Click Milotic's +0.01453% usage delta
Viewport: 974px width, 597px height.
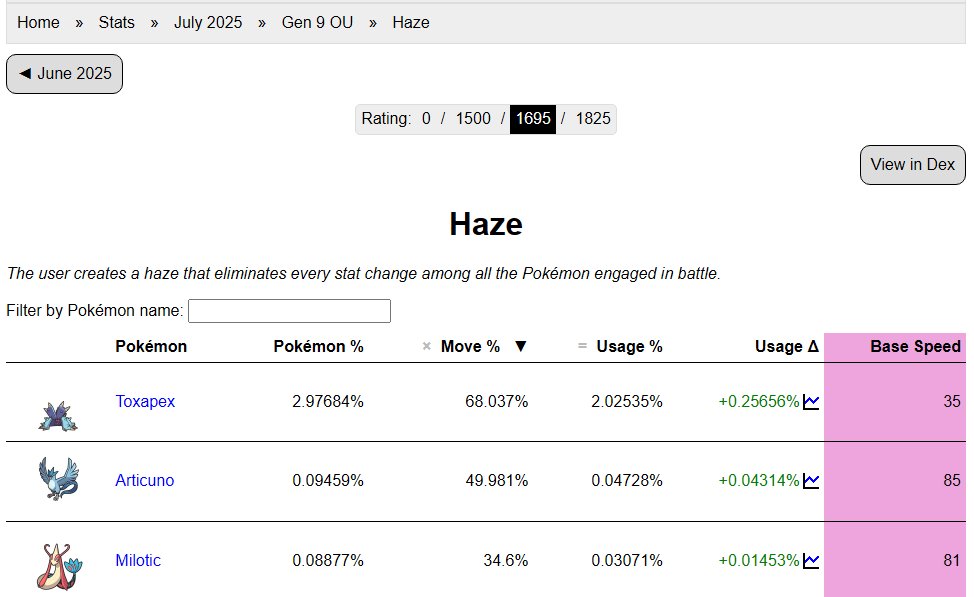759,561
